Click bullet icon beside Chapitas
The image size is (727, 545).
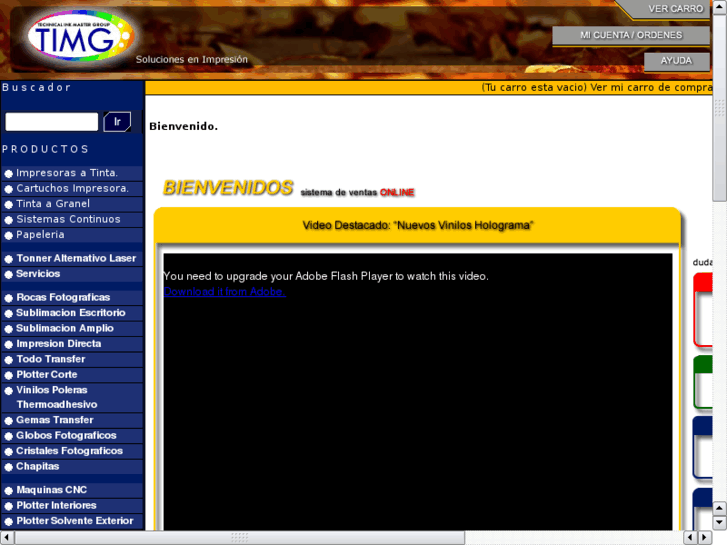pos(8,467)
